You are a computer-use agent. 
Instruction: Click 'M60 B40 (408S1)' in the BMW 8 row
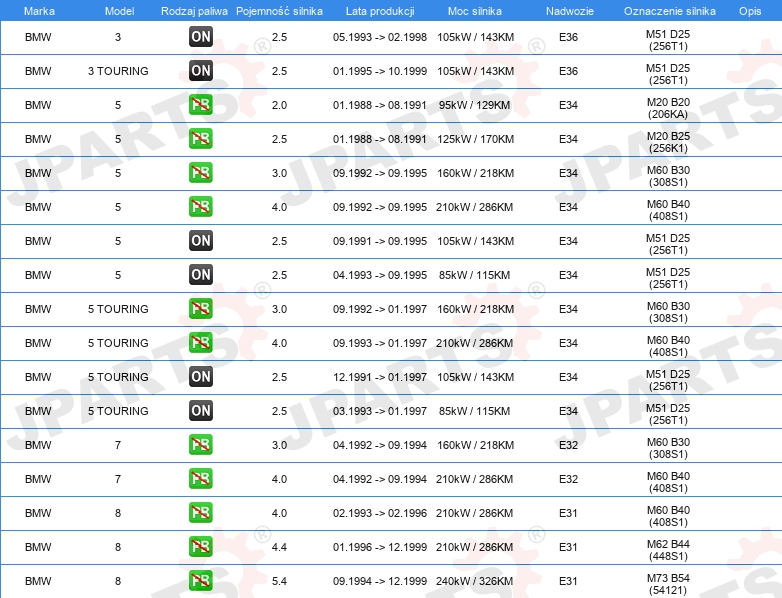pyautogui.click(x=668, y=516)
